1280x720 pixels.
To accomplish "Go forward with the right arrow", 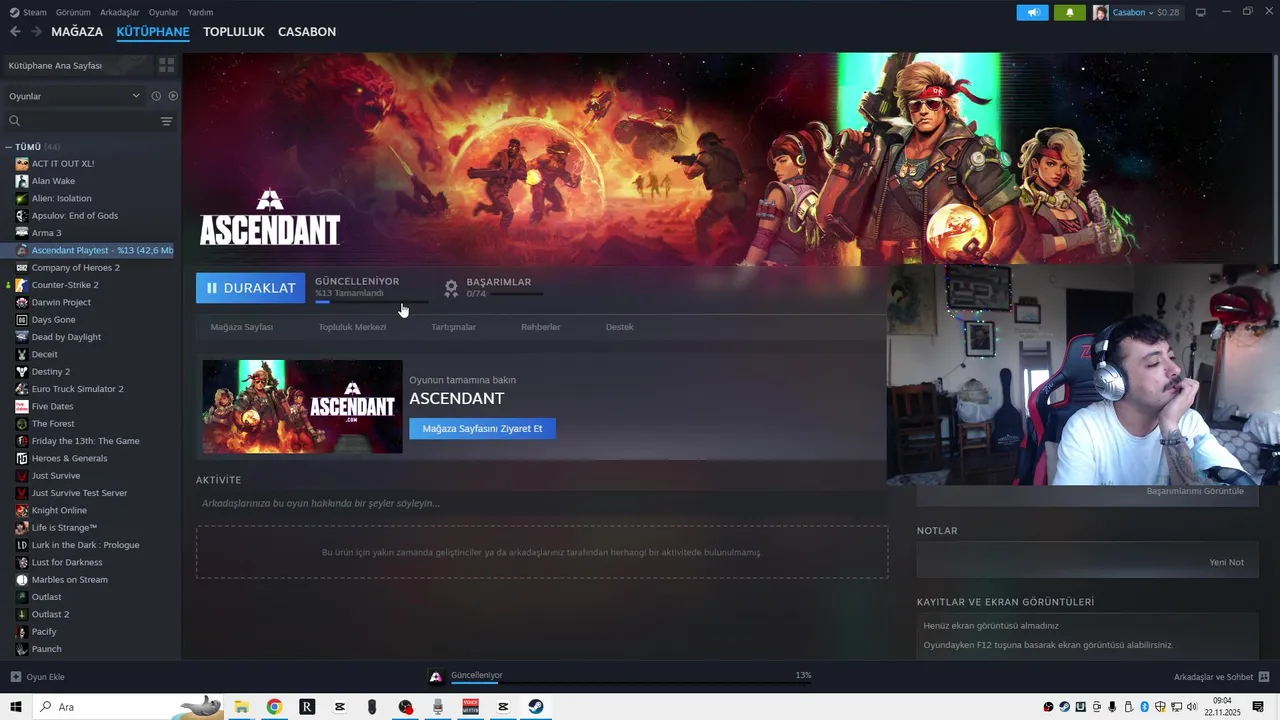I will click(x=37, y=32).
